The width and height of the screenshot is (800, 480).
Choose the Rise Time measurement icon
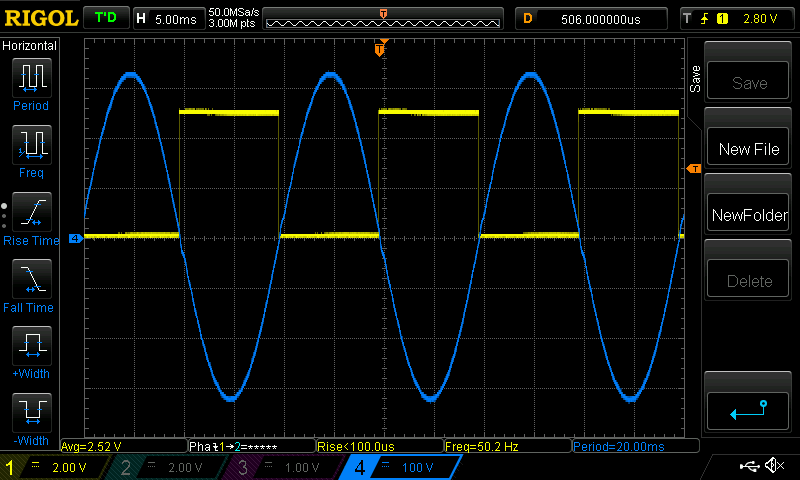(x=30, y=214)
